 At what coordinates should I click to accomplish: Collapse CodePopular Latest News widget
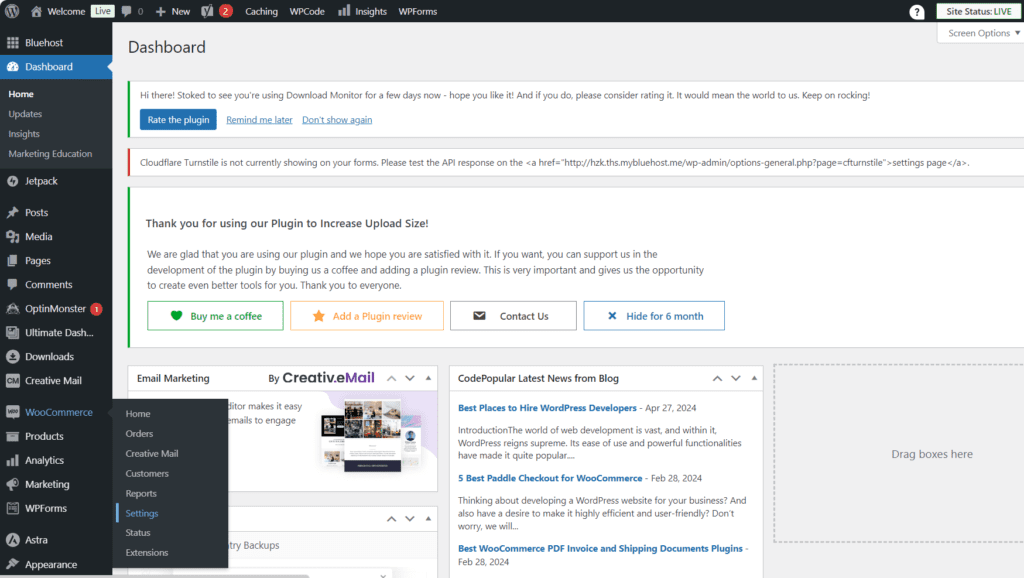754,378
